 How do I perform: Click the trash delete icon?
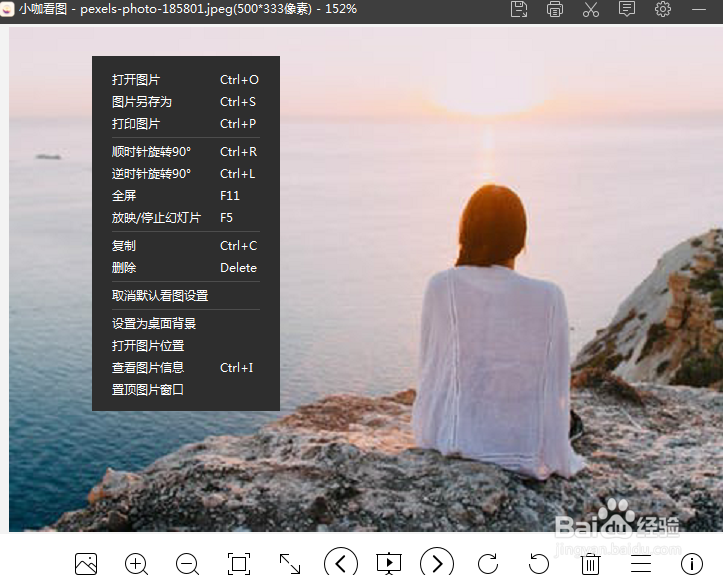tap(590, 563)
